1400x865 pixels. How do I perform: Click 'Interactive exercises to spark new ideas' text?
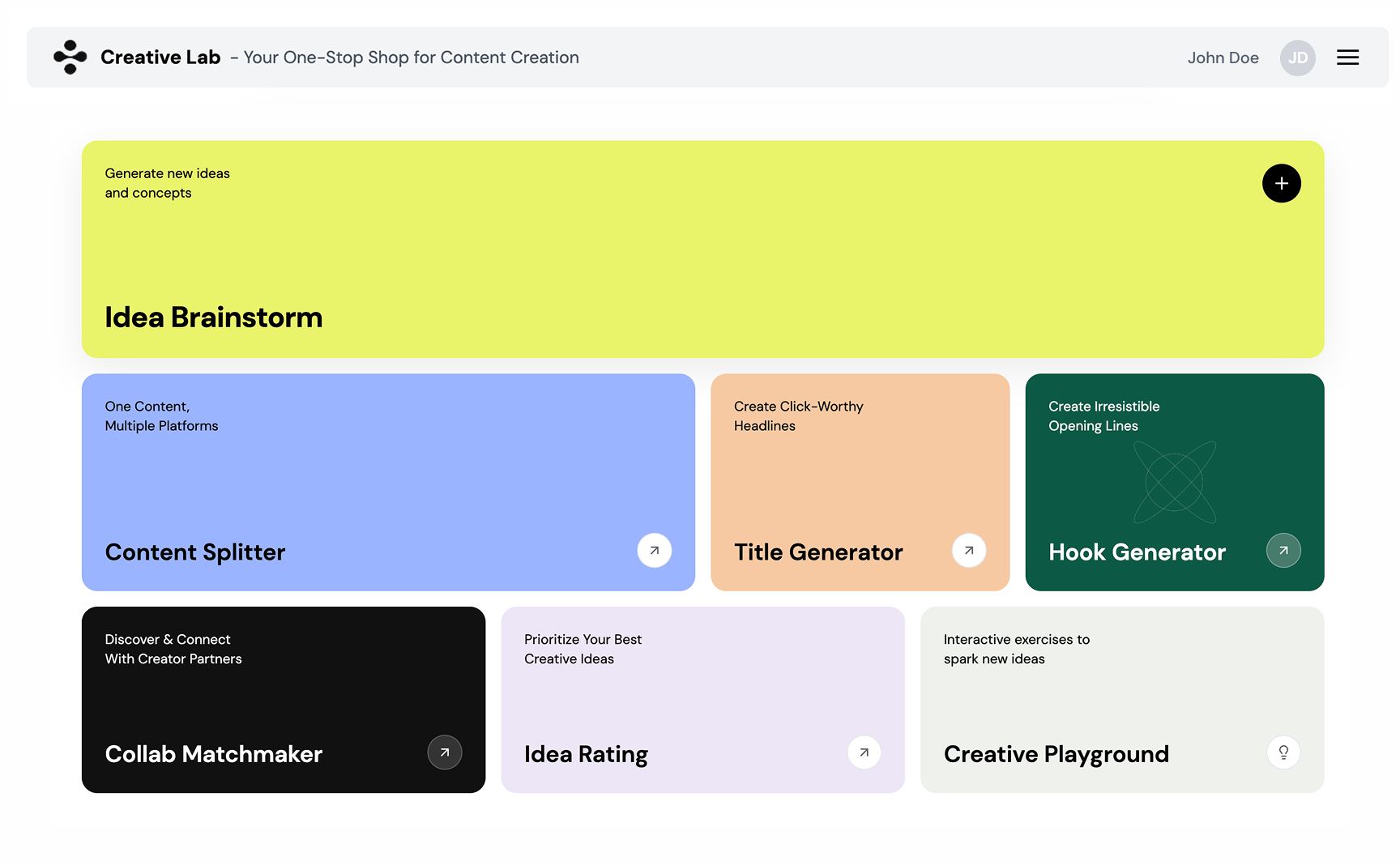[1017, 650]
